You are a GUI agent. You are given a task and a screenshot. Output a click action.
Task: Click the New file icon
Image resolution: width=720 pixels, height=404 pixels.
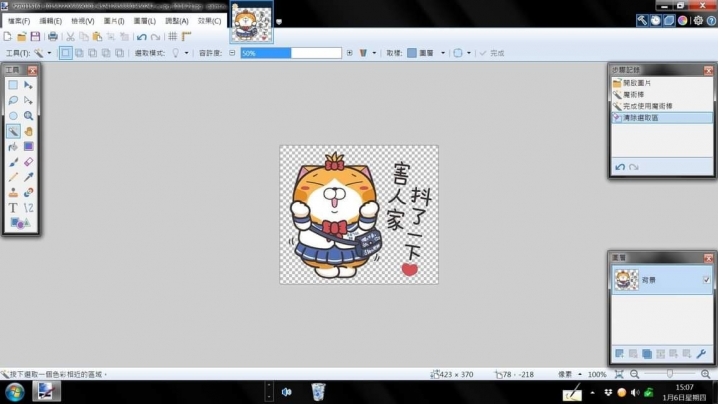(x=8, y=36)
